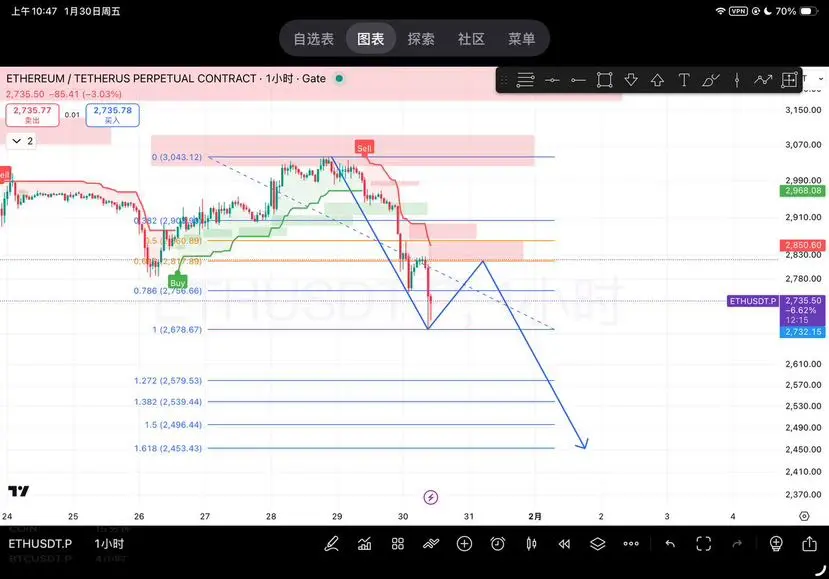Select the arrow up marker tool
The image size is (829, 579).
657,80
